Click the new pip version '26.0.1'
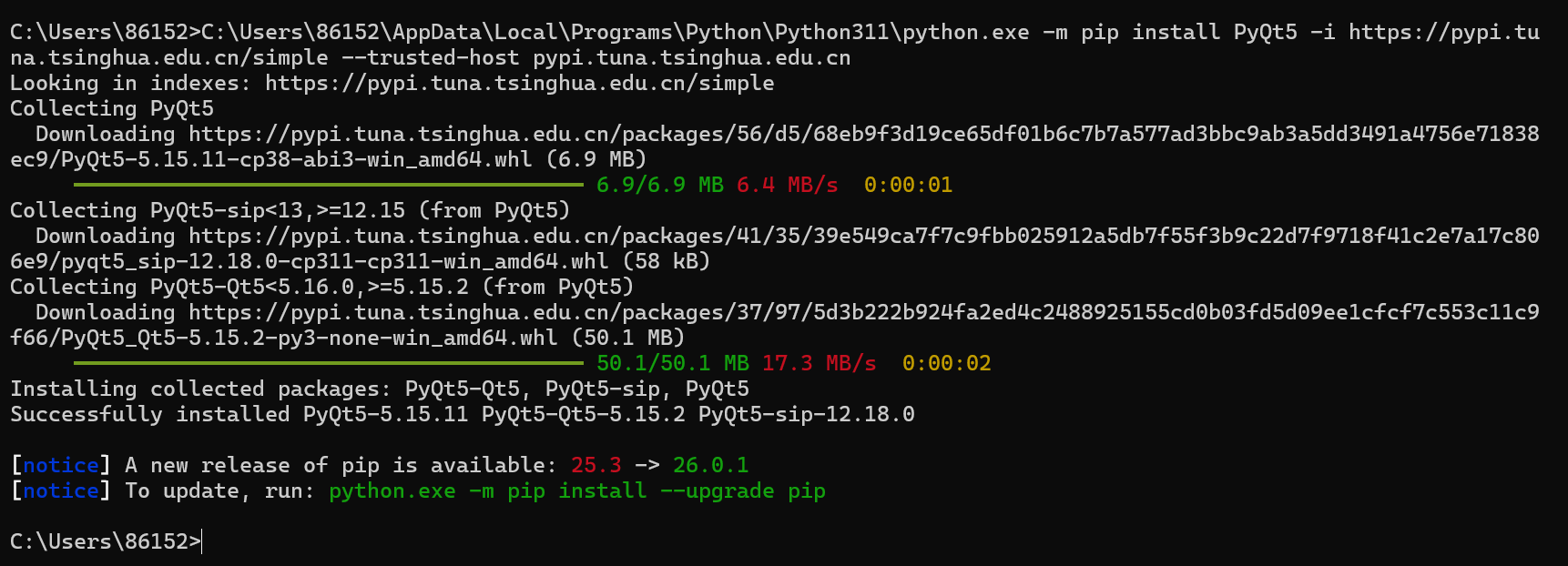Screen dimensions: 1568x566 click(711, 465)
